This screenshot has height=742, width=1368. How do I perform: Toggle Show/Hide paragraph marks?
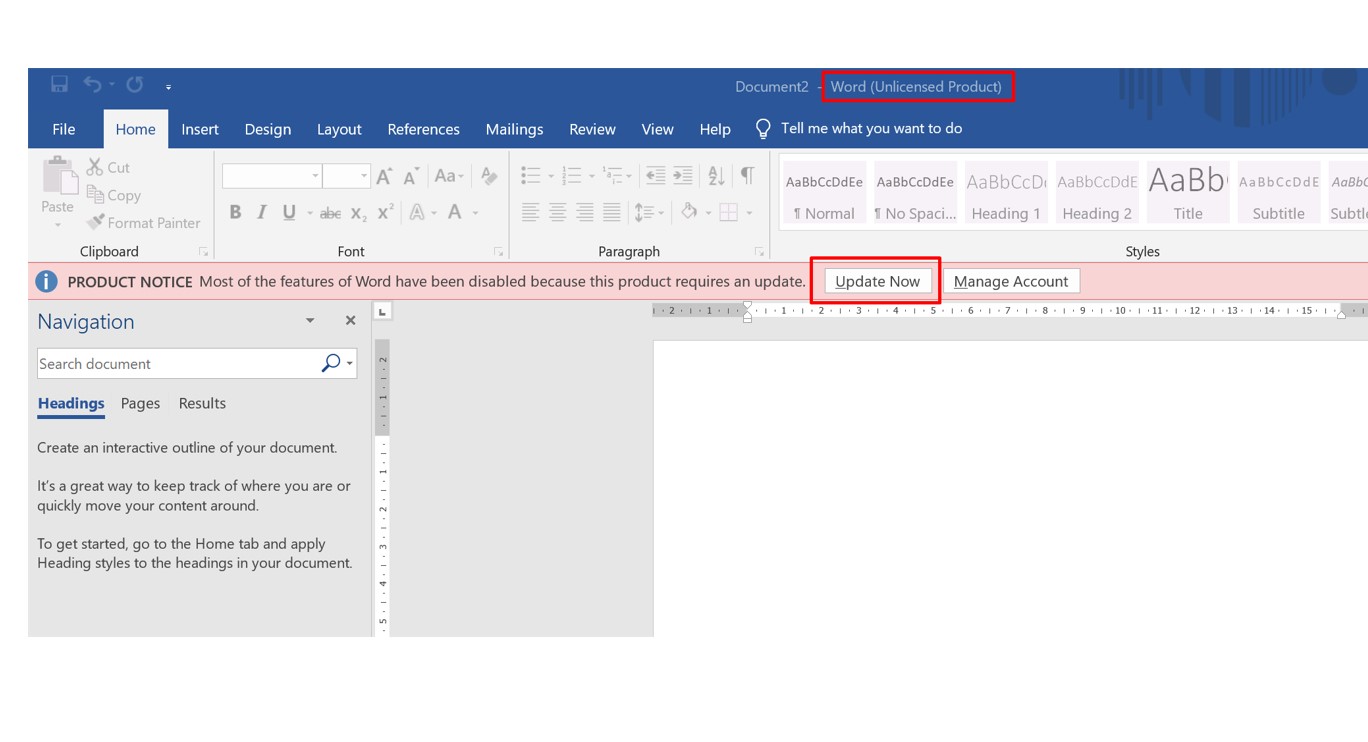[747, 176]
